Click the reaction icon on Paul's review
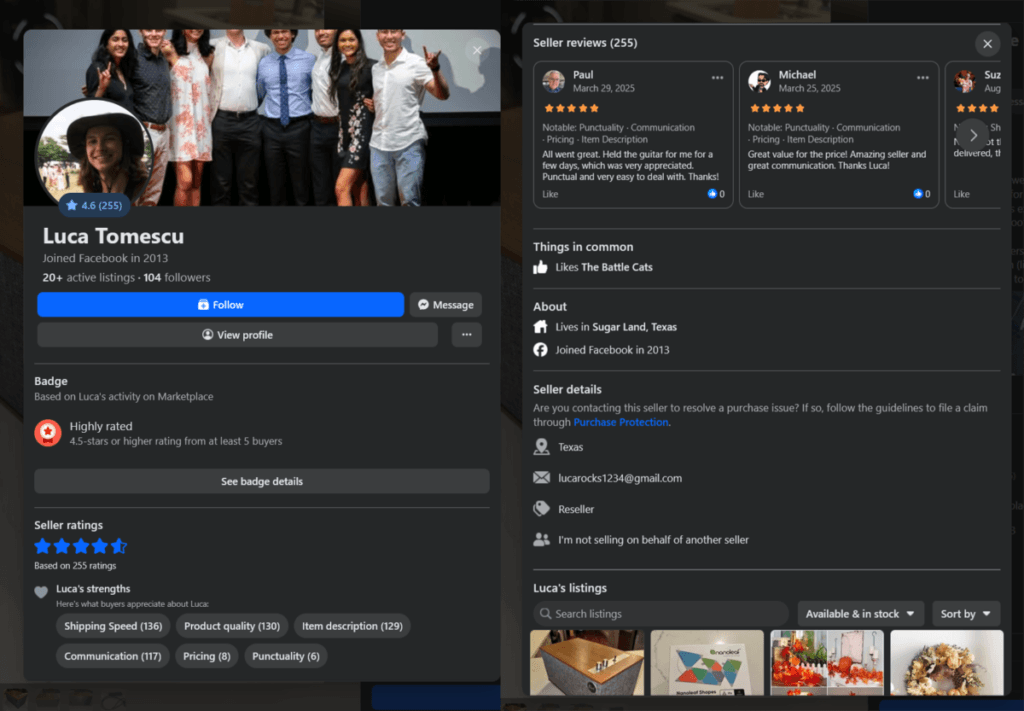The image size is (1024, 711). coord(712,194)
